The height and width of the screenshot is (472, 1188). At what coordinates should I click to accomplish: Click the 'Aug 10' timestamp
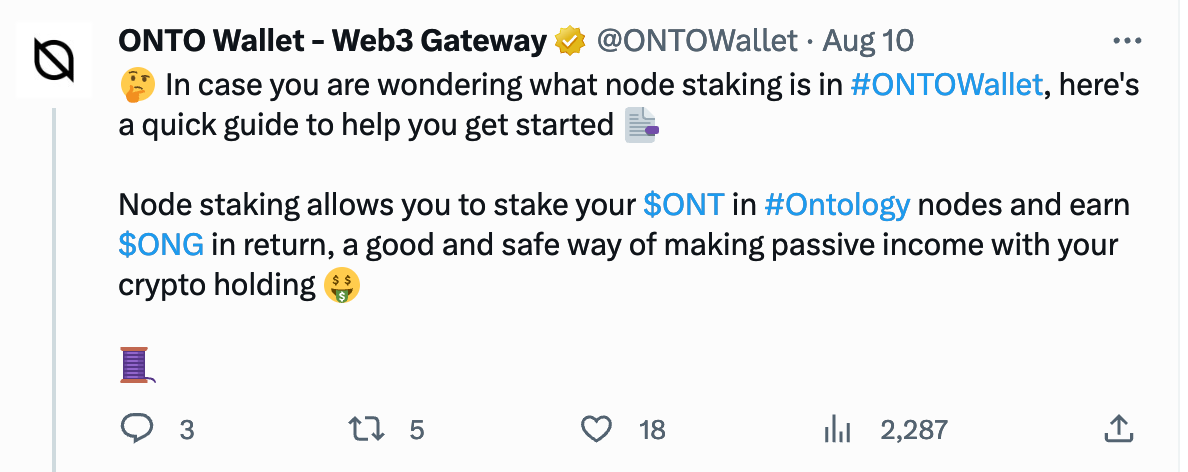coord(867,42)
